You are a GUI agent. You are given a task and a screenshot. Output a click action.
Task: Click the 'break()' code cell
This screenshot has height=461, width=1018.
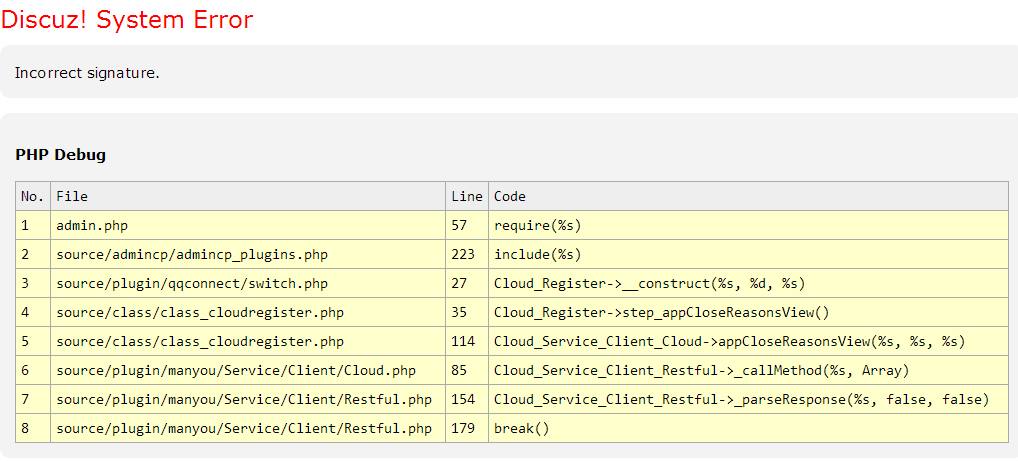(748, 429)
